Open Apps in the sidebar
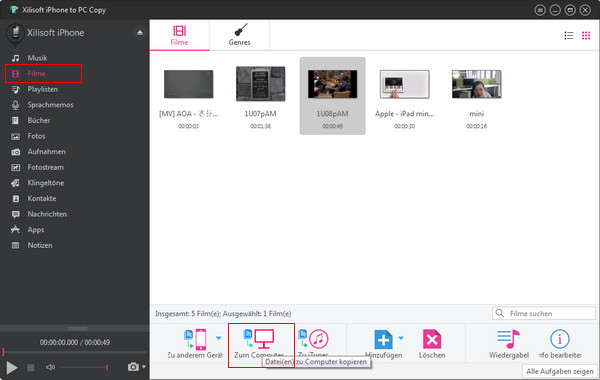 (36, 230)
